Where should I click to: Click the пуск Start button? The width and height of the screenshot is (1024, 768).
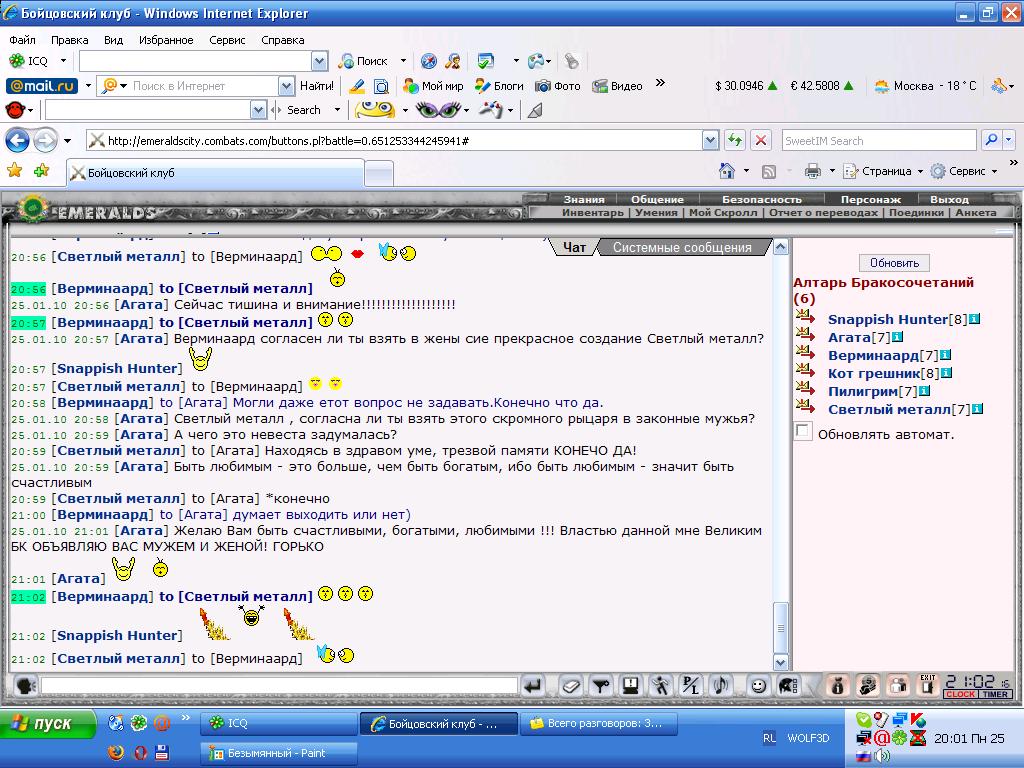click(48, 724)
